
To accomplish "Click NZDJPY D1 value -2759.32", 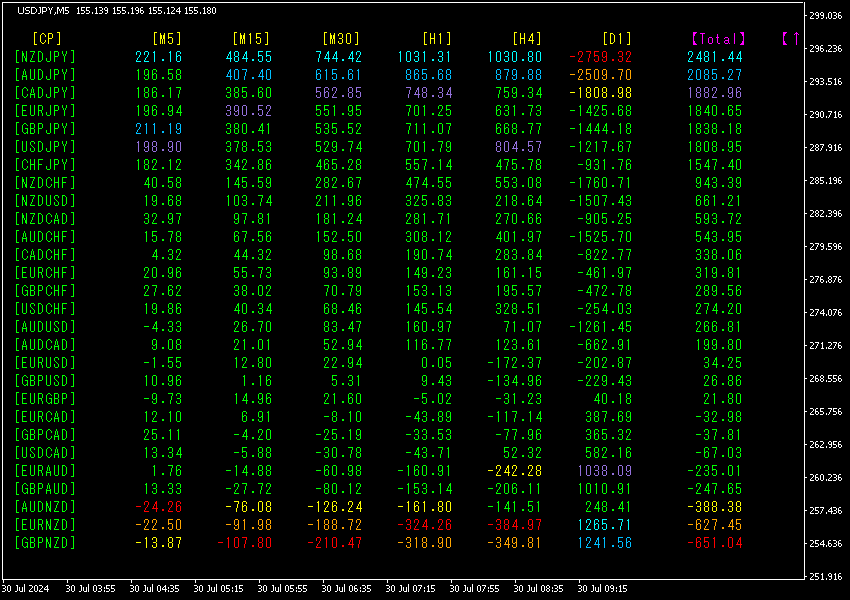I will click(601, 57).
